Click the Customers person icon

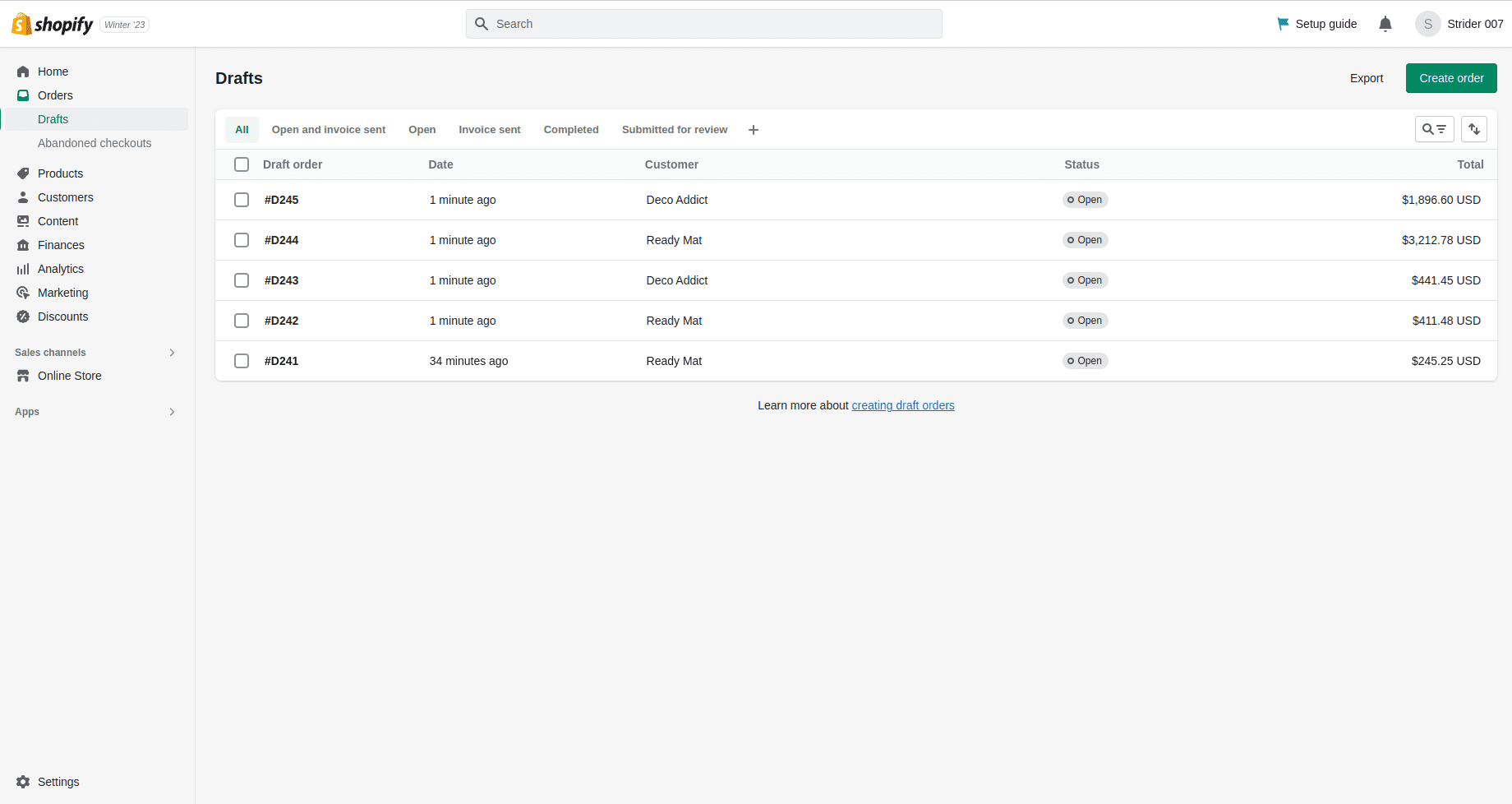[x=23, y=197]
